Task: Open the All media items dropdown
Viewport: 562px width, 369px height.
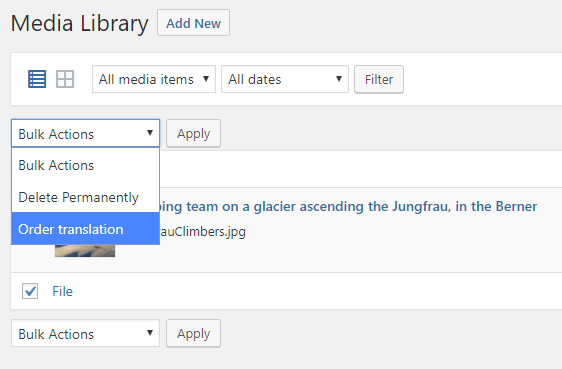Action: [154, 79]
